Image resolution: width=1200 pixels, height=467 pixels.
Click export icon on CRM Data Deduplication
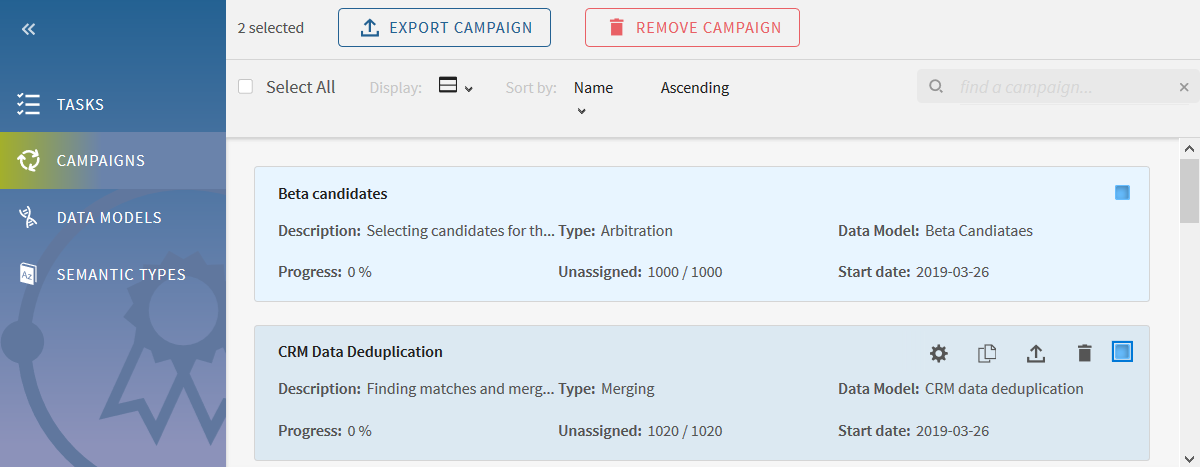pos(1036,353)
